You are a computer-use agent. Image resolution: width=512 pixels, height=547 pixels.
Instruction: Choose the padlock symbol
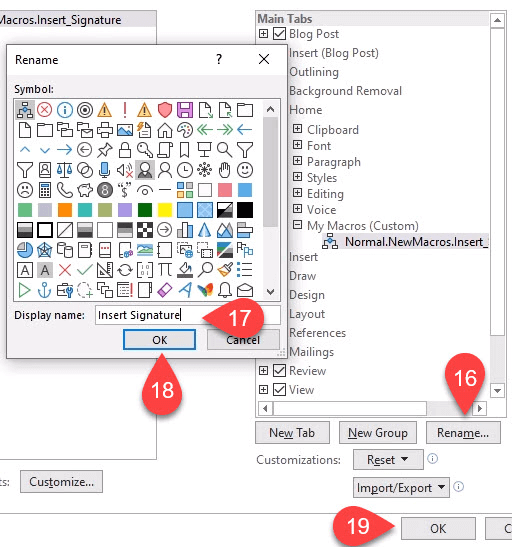(125, 150)
